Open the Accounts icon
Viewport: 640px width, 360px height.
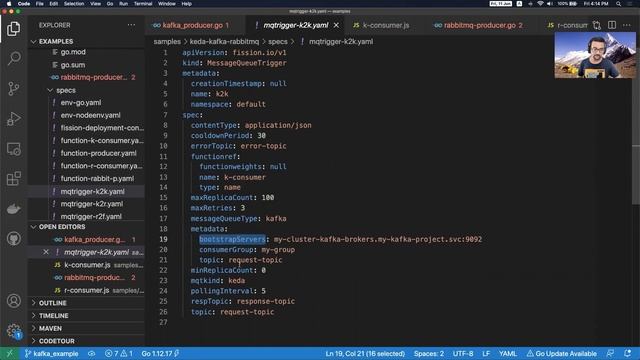click(x=13, y=301)
